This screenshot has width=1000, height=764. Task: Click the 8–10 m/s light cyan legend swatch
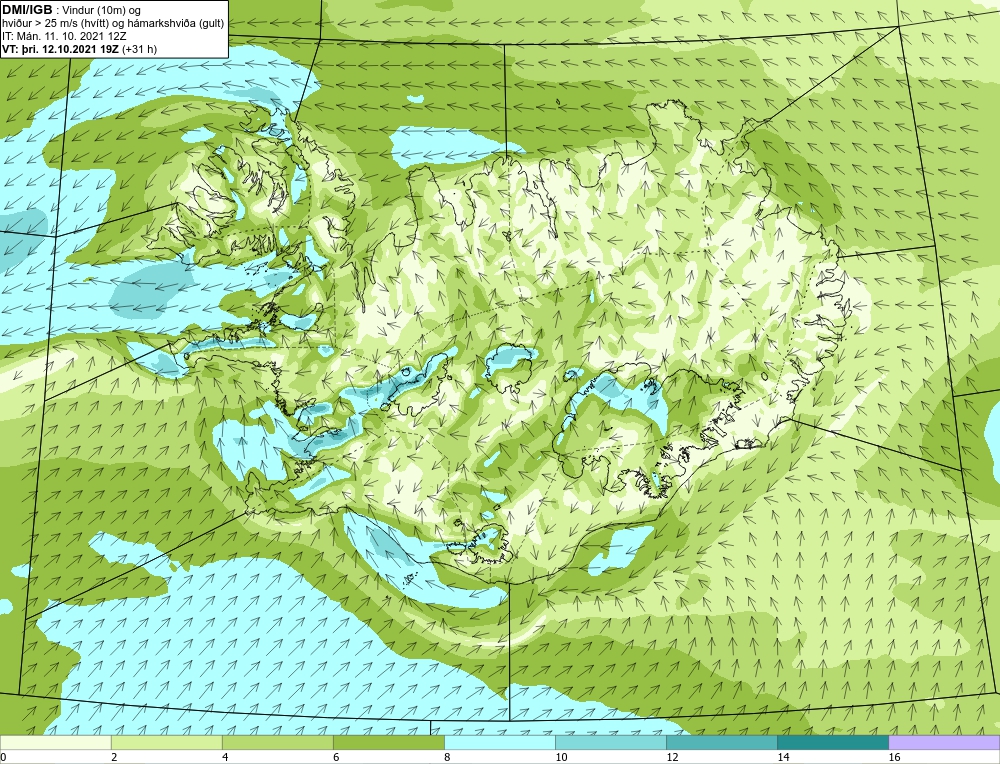point(499,742)
